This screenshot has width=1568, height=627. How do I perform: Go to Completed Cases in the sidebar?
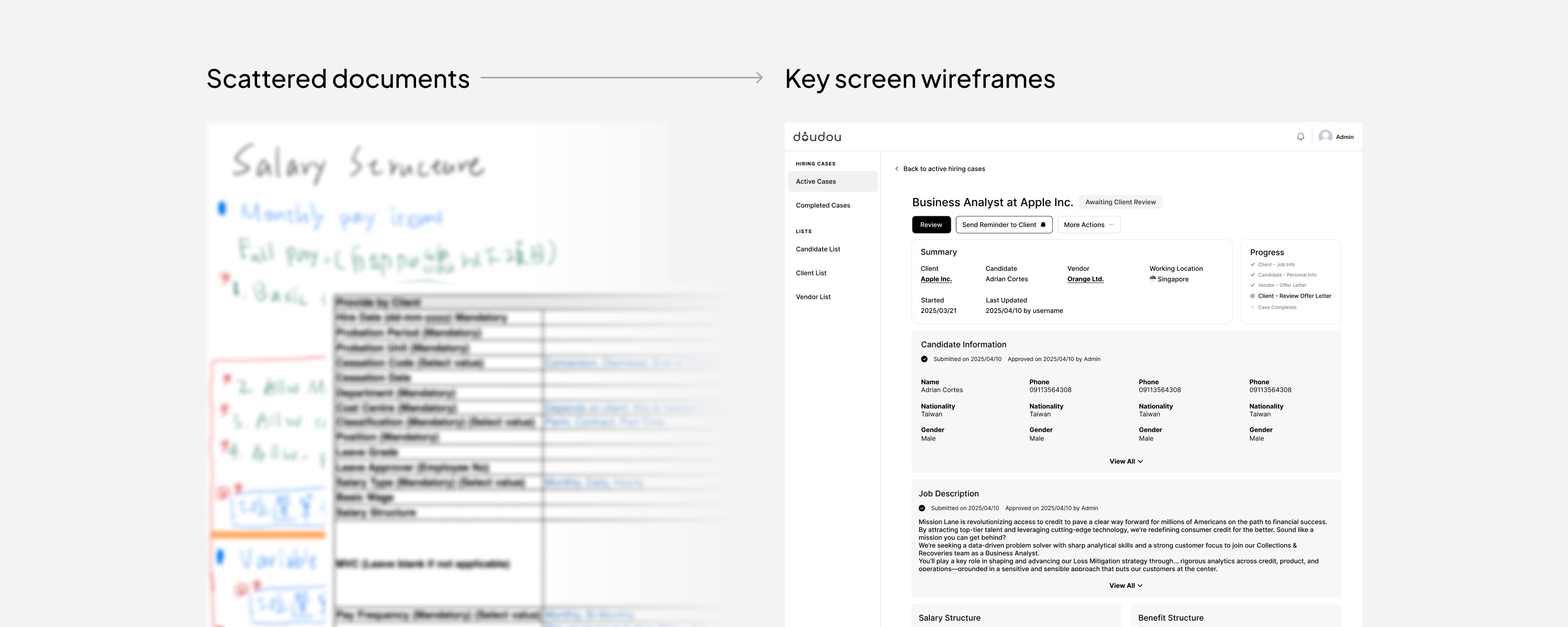[x=823, y=205]
